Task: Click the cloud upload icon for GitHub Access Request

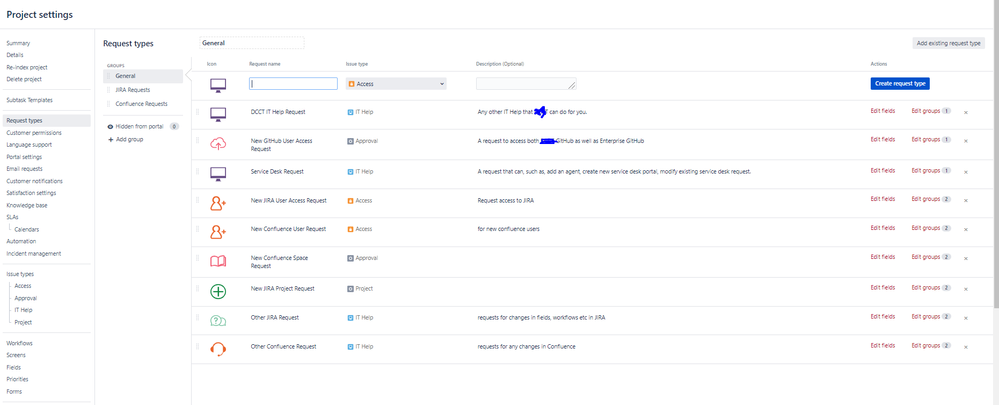Action: (x=218, y=142)
